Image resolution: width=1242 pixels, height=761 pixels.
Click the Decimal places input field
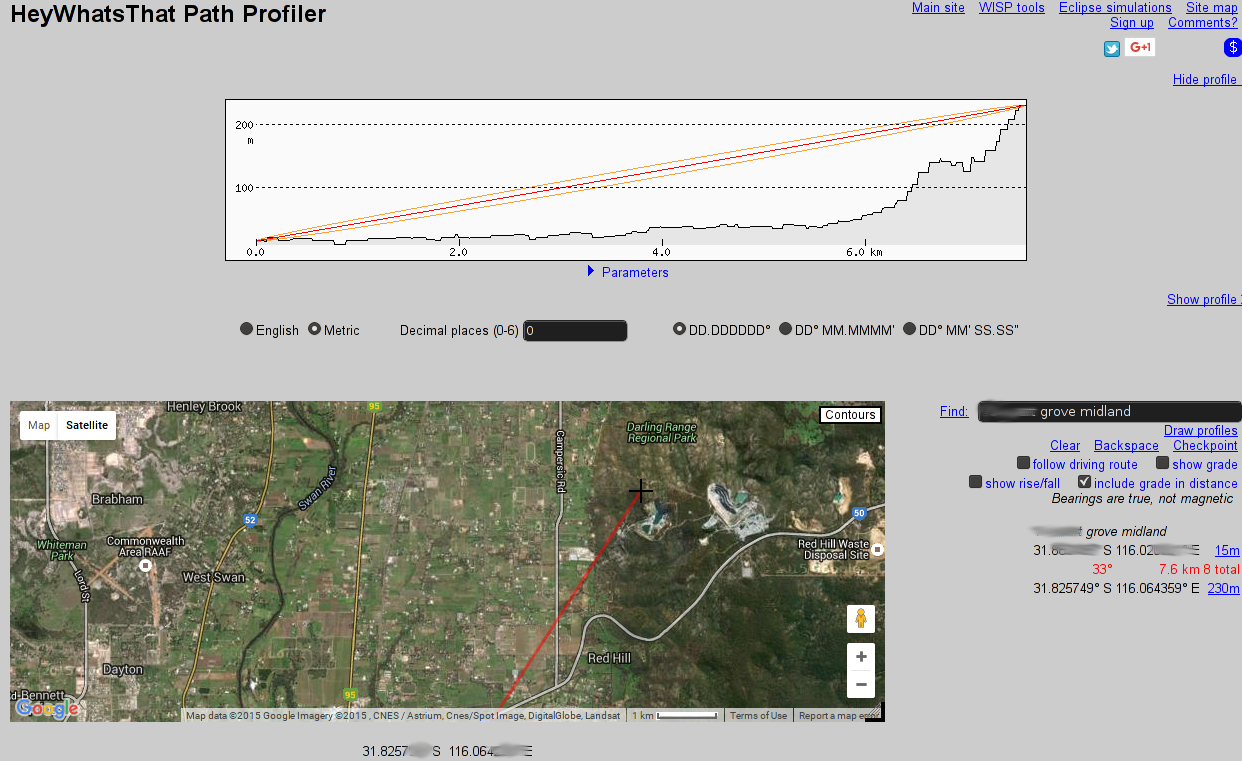click(575, 330)
